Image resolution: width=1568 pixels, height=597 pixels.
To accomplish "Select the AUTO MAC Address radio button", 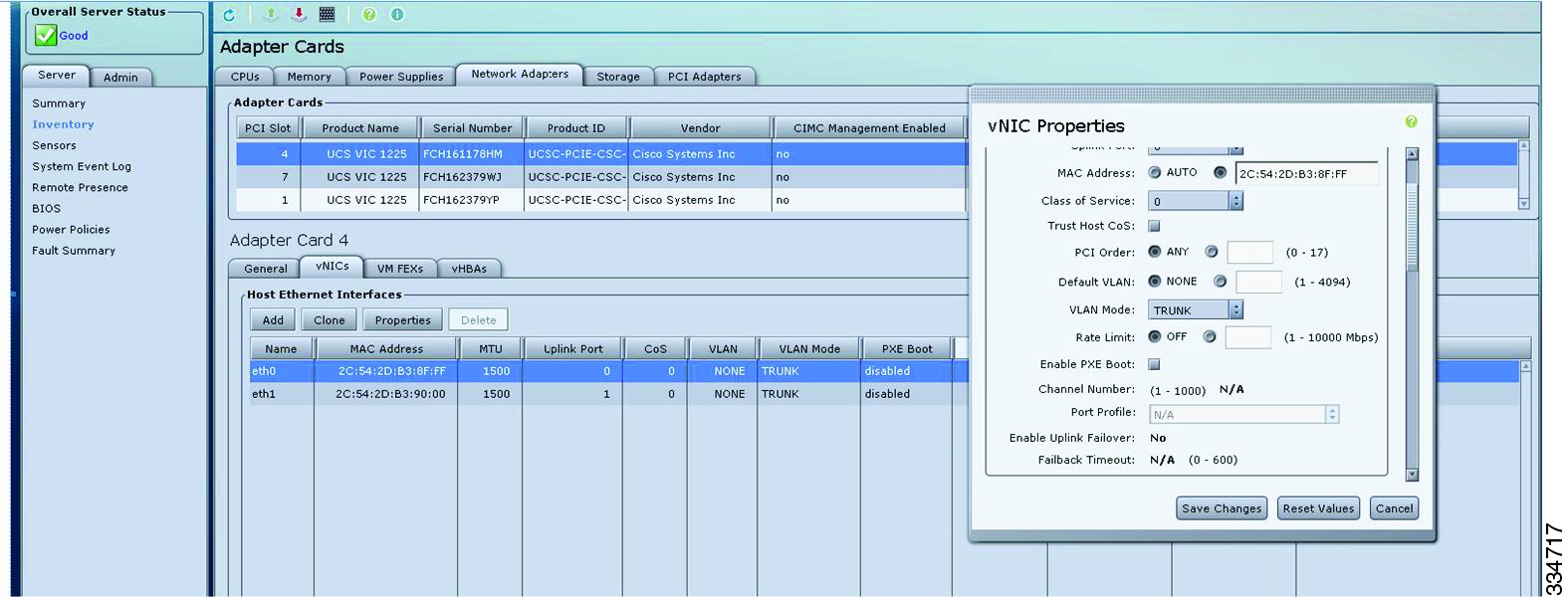I will click(1155, 172).
